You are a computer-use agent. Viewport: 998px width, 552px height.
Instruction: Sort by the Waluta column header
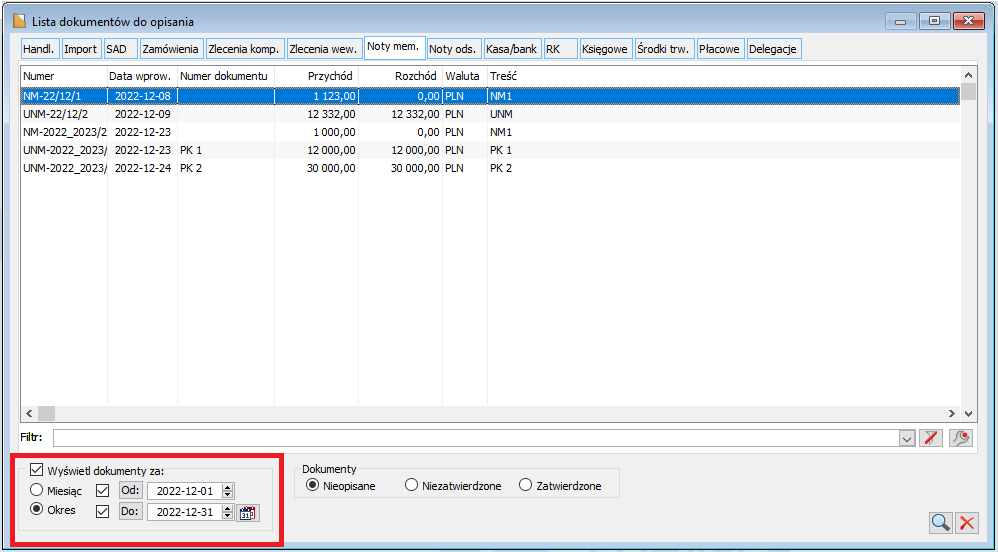tap(465, 76)
